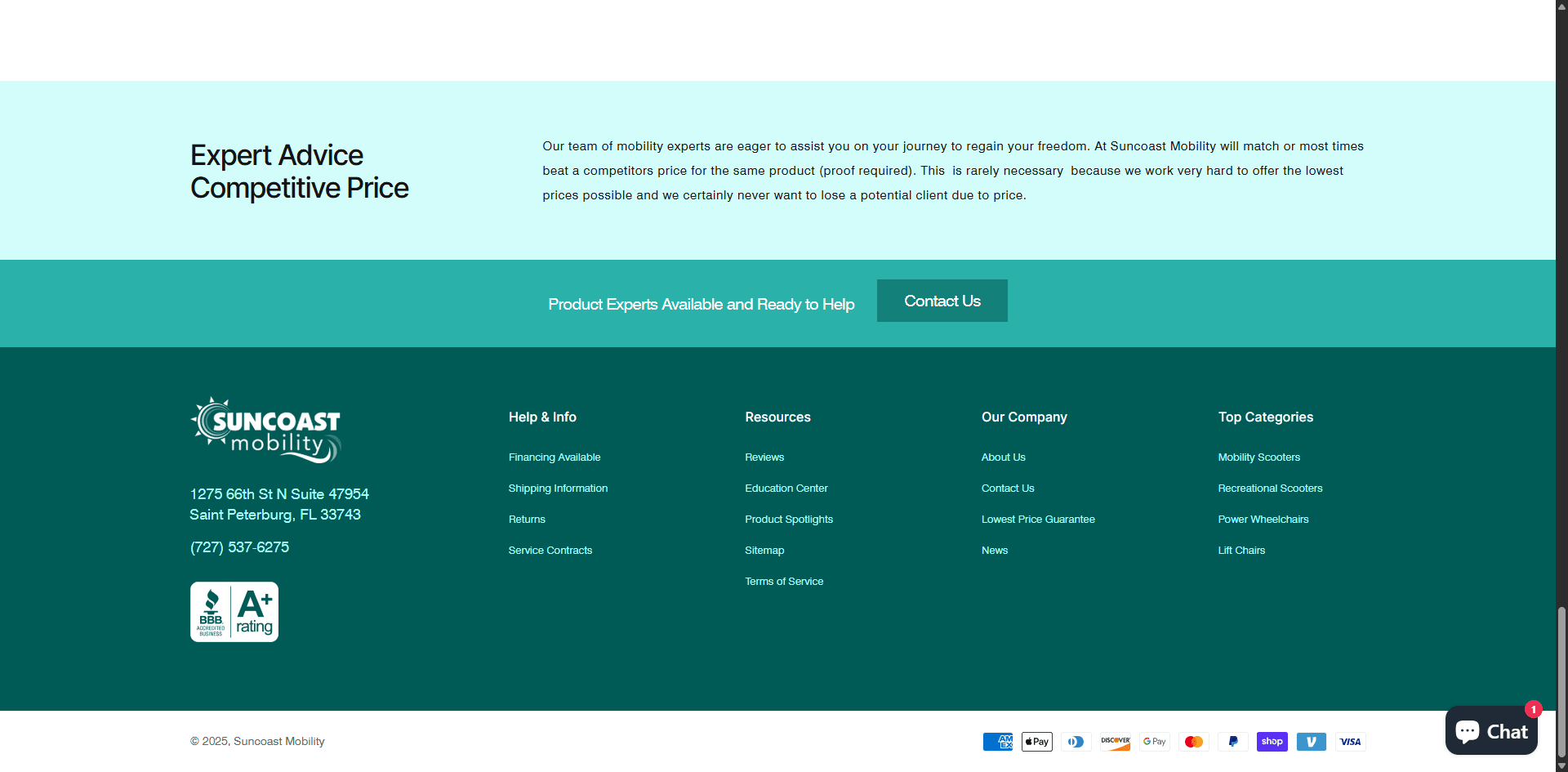Click the Mastercard payment icon
This screenshot has height=772, width=1568.
pos(1194,742)
